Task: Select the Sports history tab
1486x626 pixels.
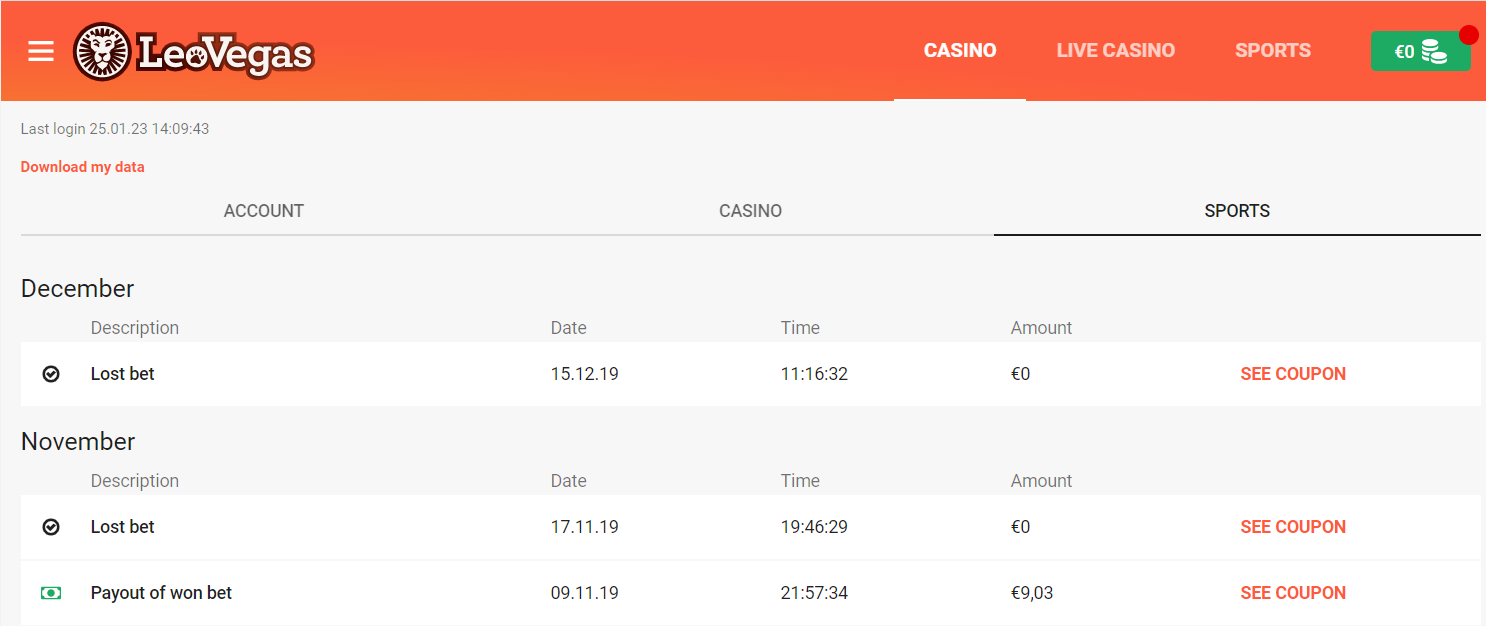Action: click(x=1237, y=211)
